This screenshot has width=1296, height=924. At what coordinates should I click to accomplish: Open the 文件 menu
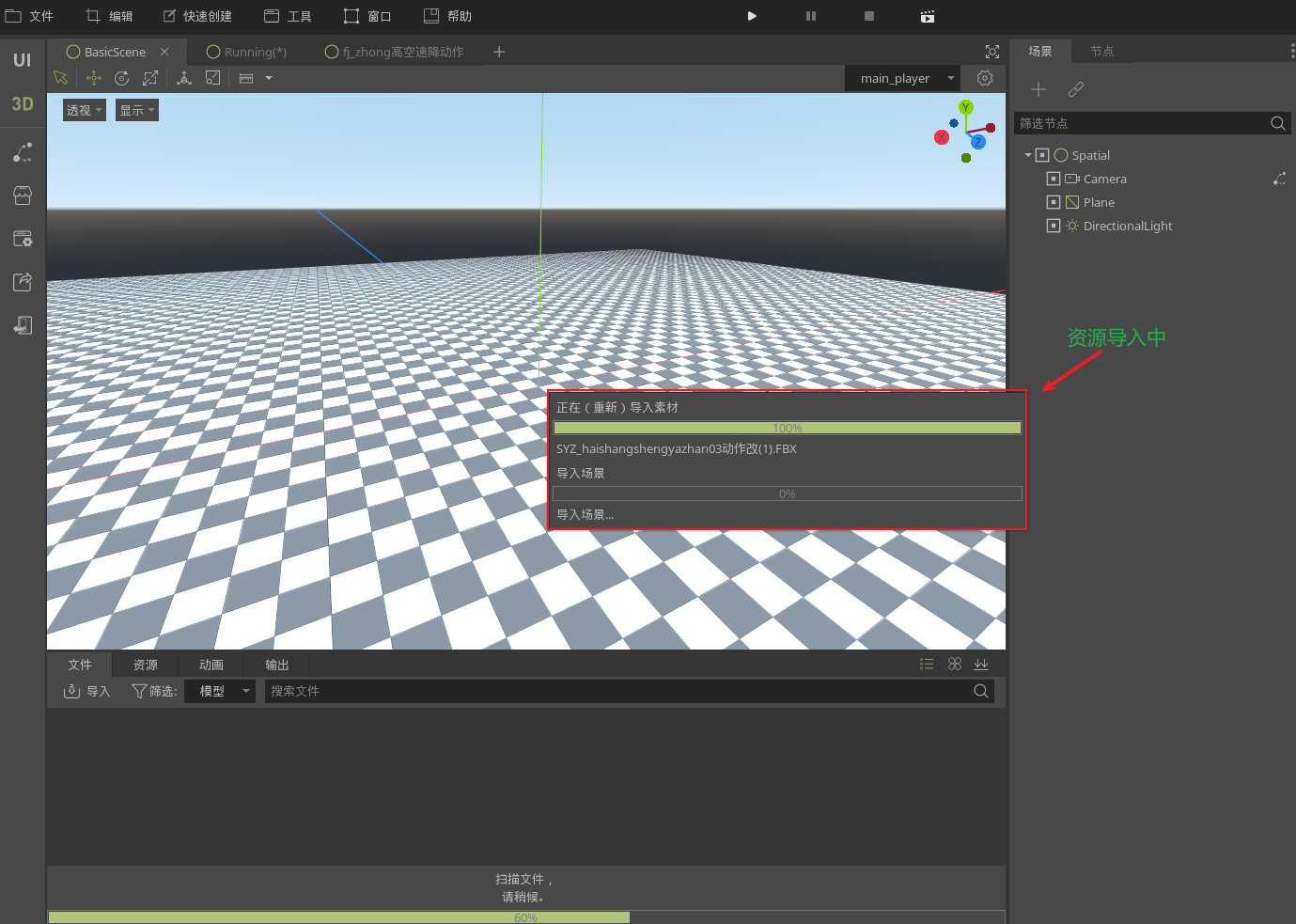(30, 16)
